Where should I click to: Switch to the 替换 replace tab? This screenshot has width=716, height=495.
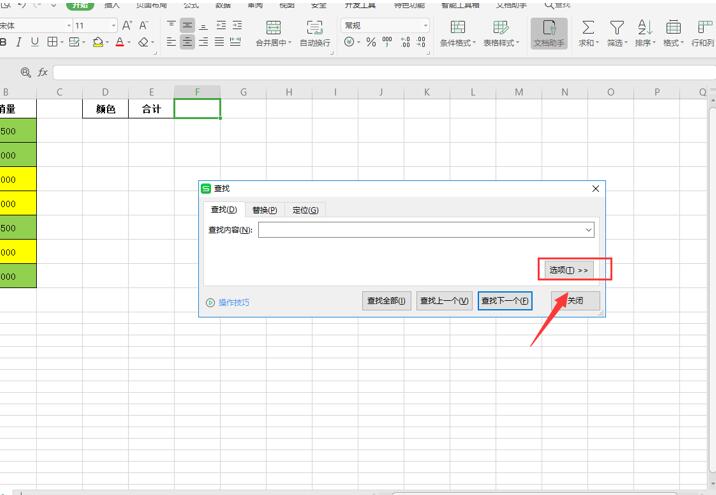coord(265,210)
